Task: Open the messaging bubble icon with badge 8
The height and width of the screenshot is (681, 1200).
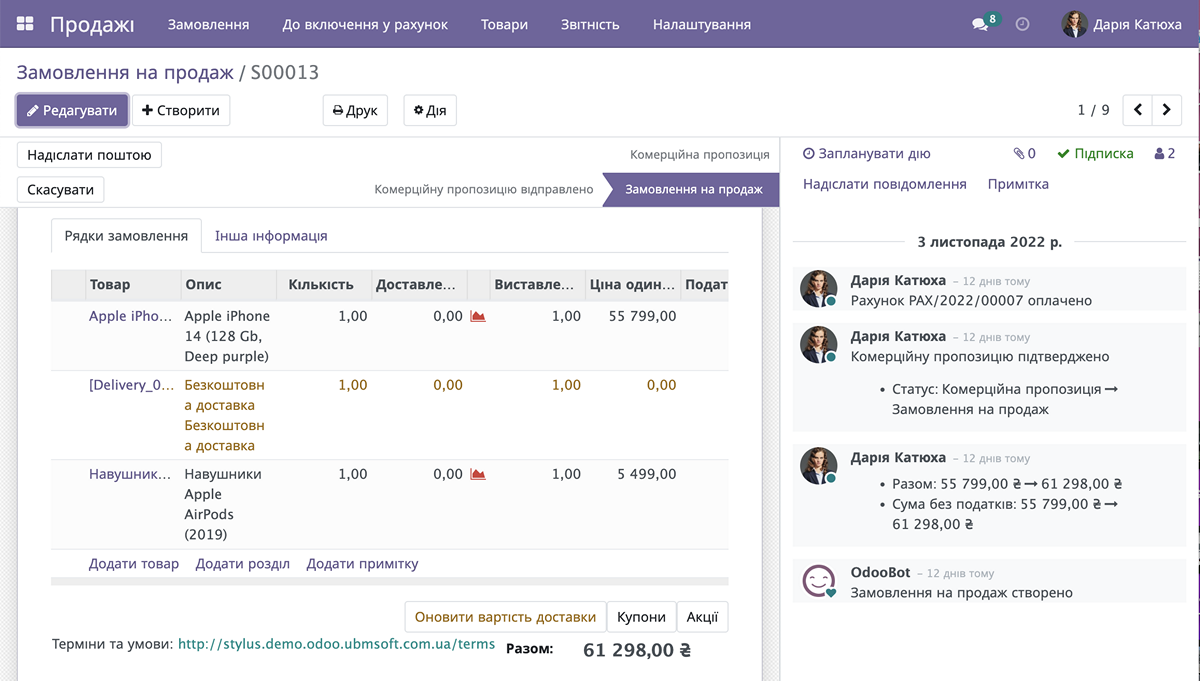Action: [x=978, y=23]
